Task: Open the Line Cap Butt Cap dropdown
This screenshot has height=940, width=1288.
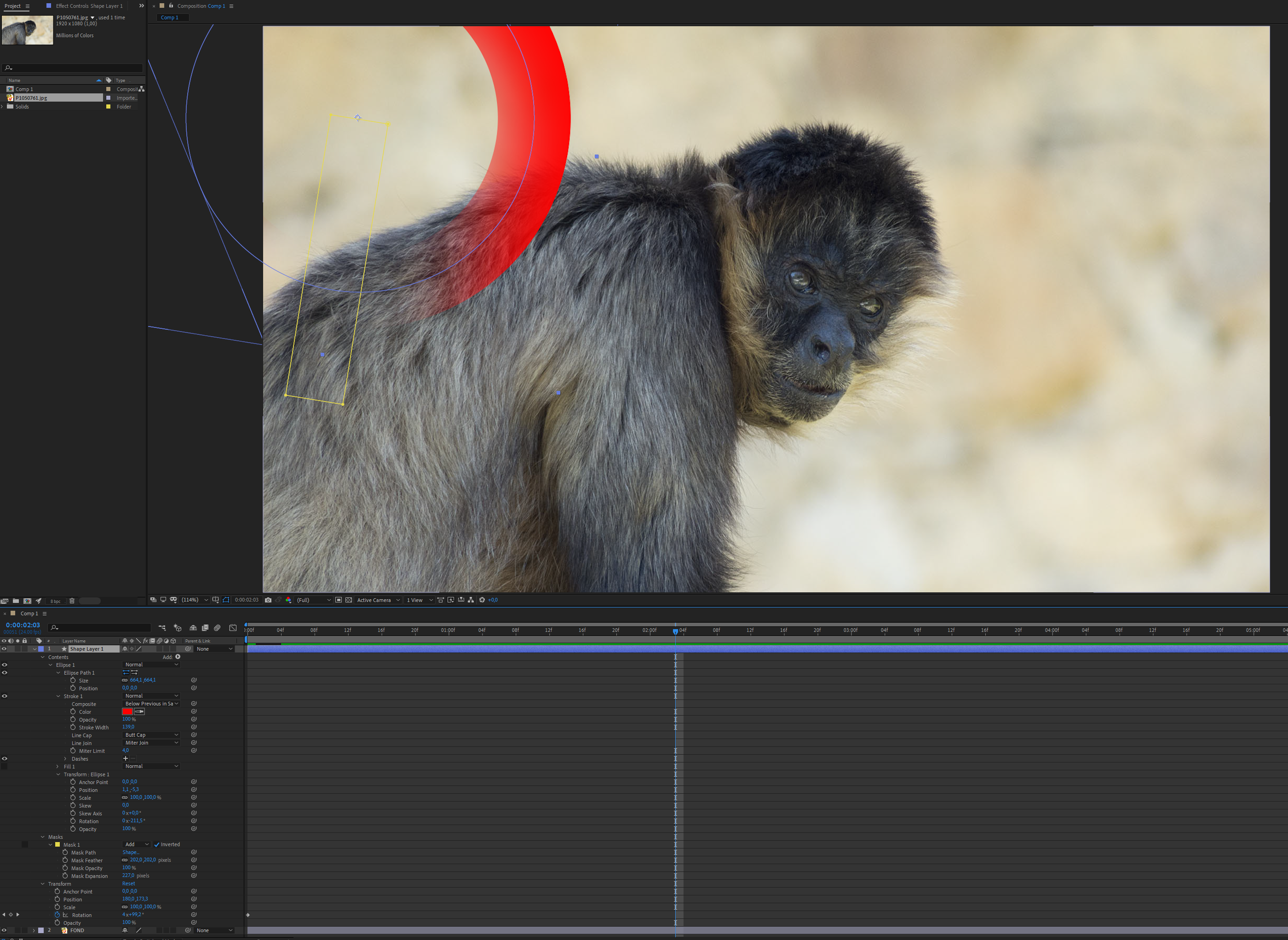Action: pyautogui.click(x=151, y=735)
